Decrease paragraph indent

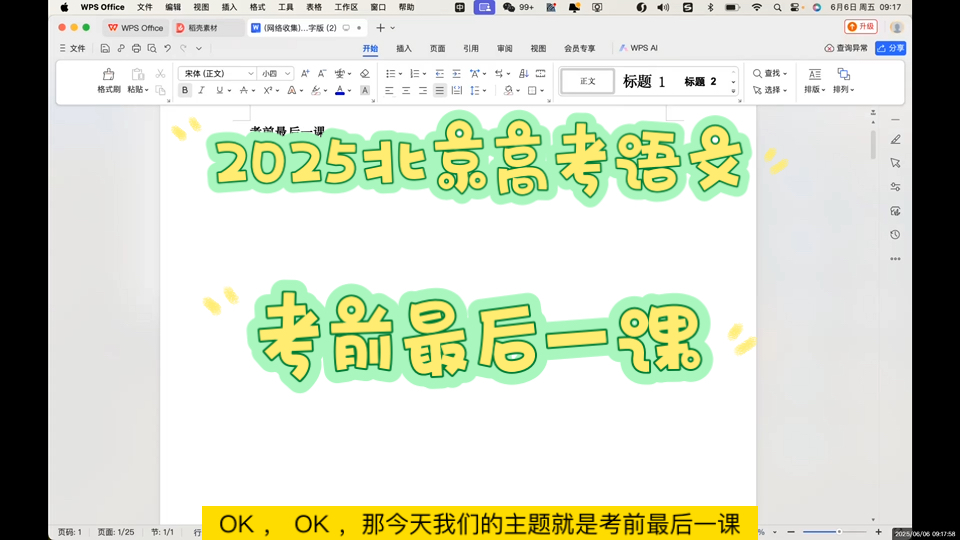[440, 73]
